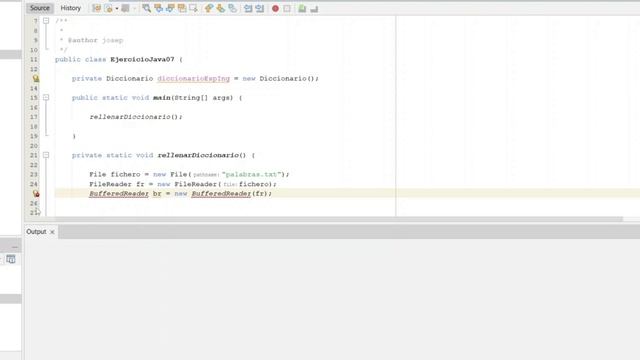Viewport: 640px width, 360px height.
Task: Click the Forward navigation icon
Action: pyautogui.click(x=125, y=8)
